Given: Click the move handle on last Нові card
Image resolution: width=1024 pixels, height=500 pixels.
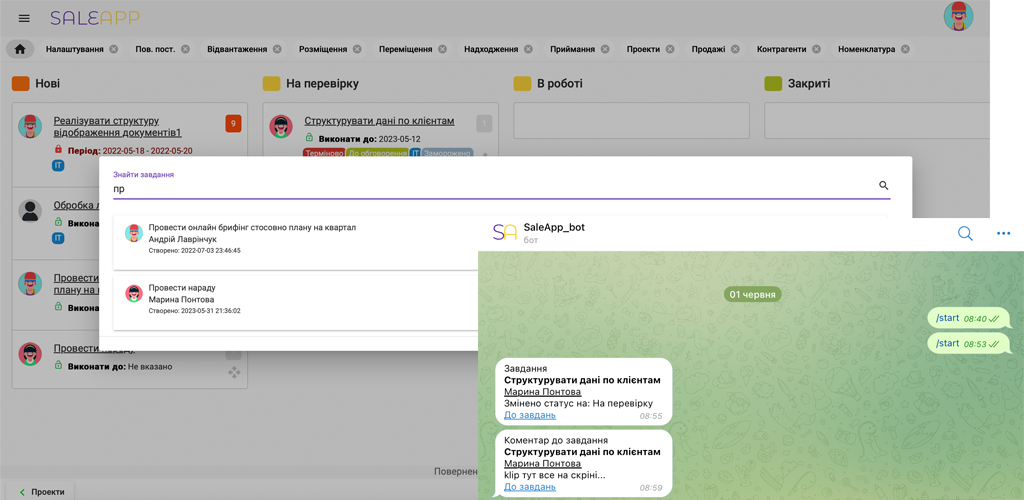Looking at the screenshot, I should click(233, 373).
